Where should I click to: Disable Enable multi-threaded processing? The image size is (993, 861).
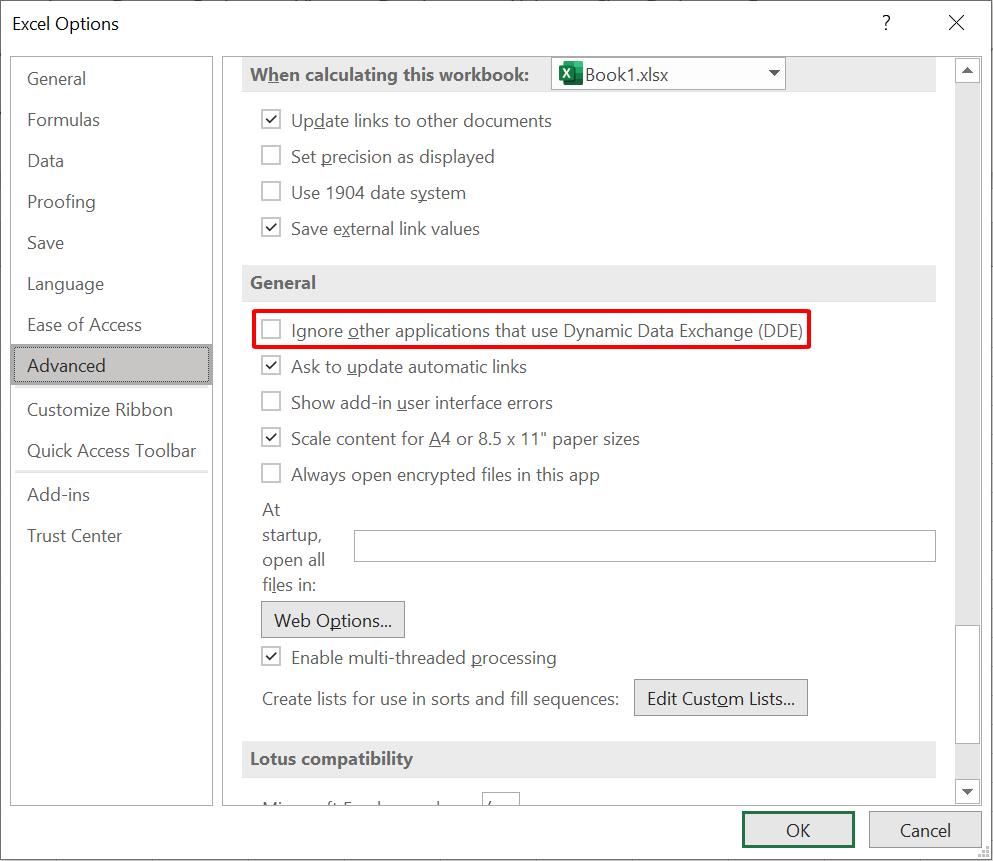[270, 657]
